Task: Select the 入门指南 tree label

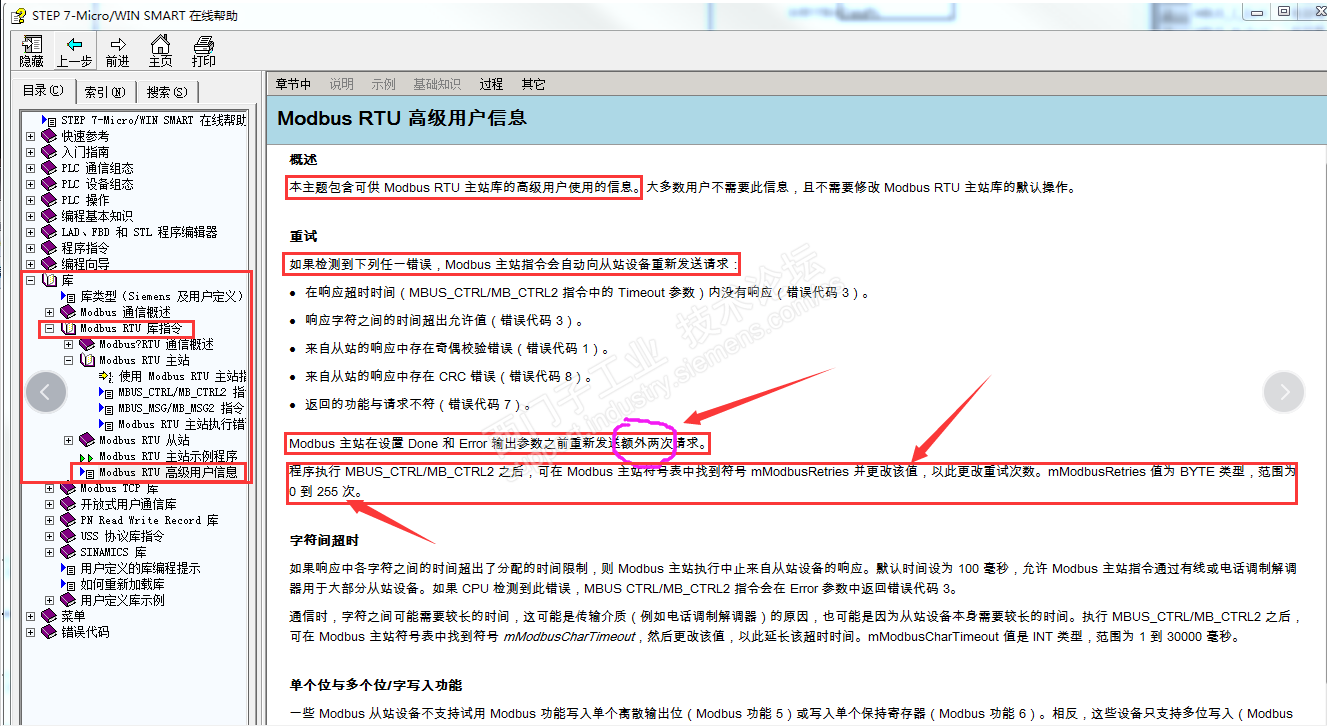Action: [x=85, y=152]
